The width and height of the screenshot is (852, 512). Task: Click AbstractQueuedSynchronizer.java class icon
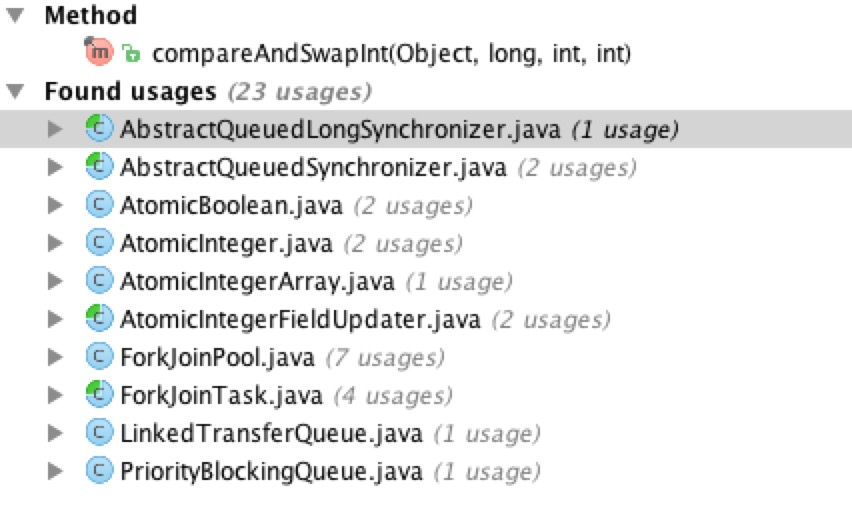[x=98, y=167]
